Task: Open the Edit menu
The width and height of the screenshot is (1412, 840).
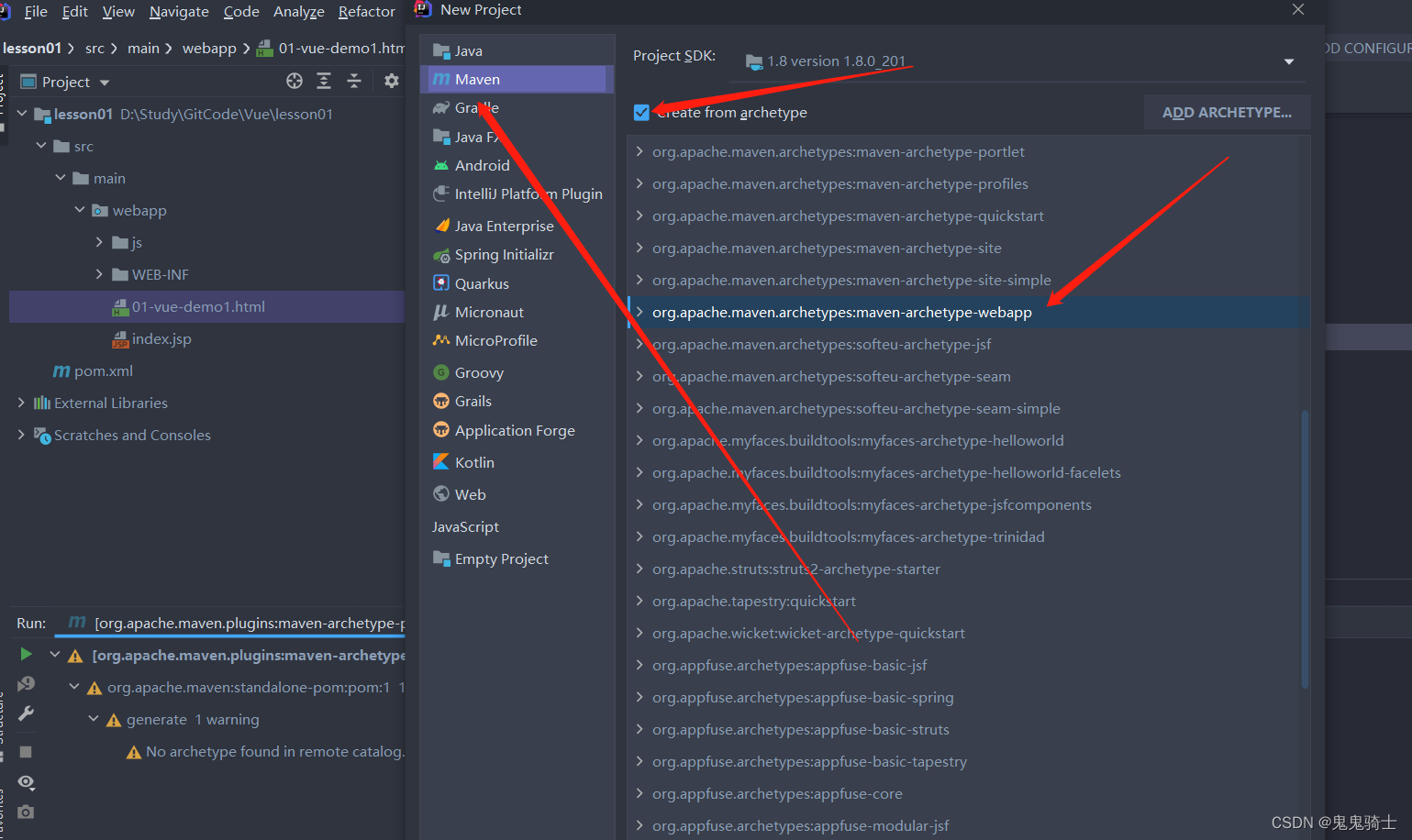Action: 75,11
